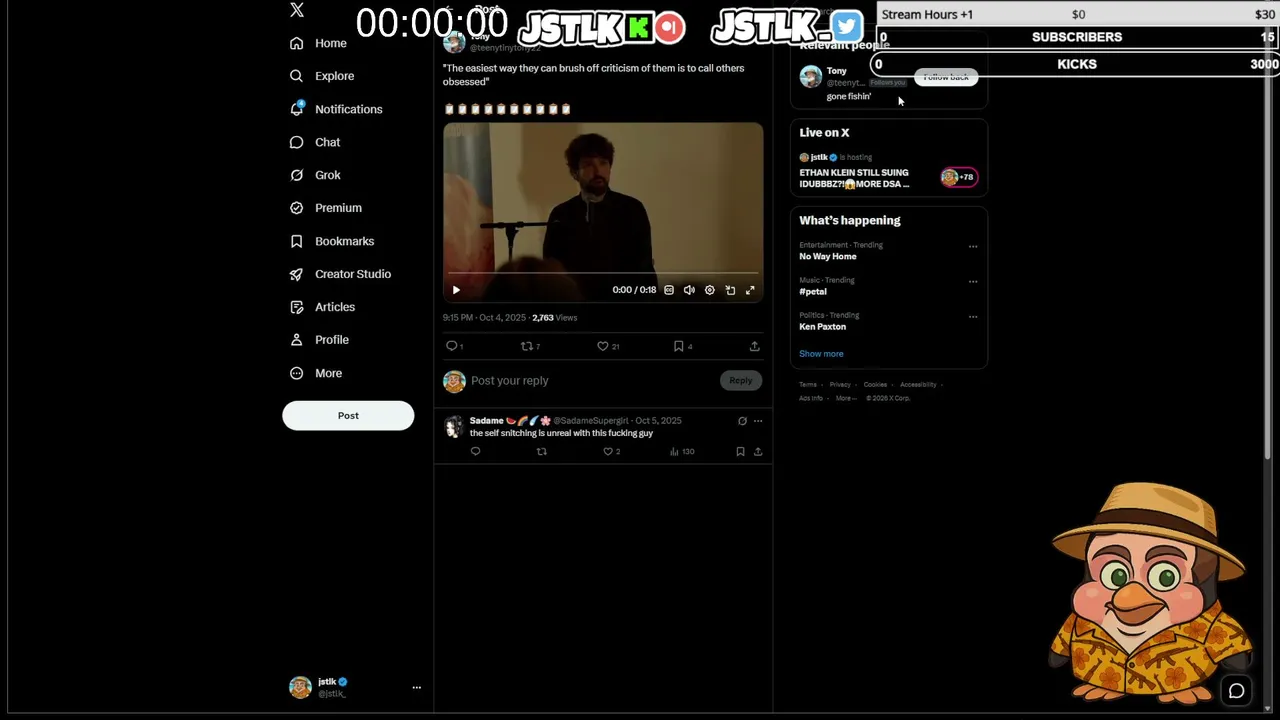Screen dimensions: 1280x720
Task: Open the Cookies footer link
Action: coord(875,385)
